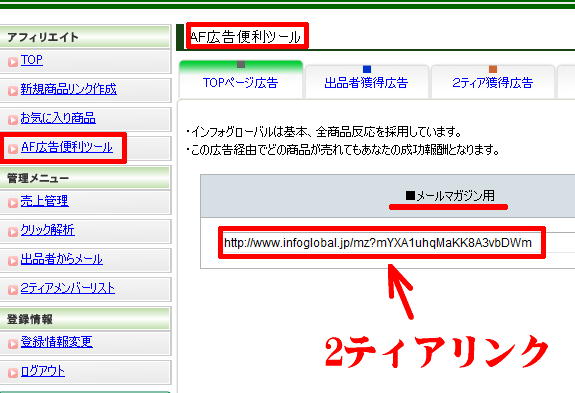Click the arrow icon beside 出品者からメール
575x393 pixels.
pyautogui.click(x=13, y=261)
